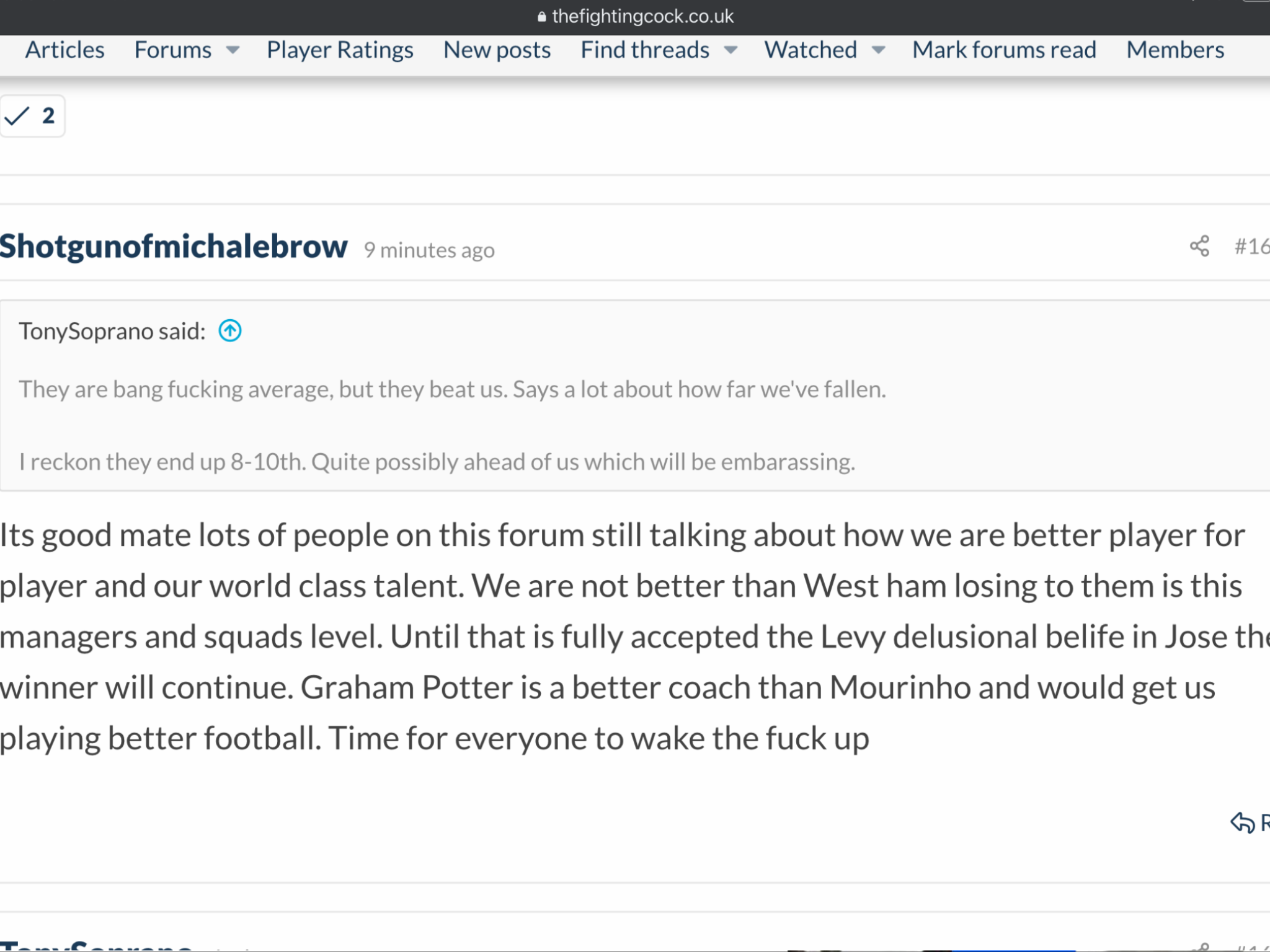1270x952 pixels.
Task: Open the Forums menu label
Action: 173,50
